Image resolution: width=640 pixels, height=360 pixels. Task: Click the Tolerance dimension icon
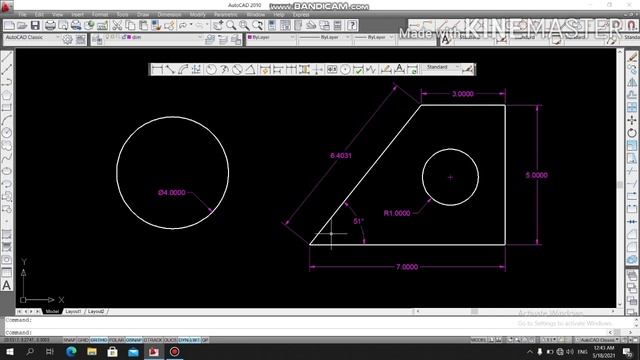pos(332,69)
